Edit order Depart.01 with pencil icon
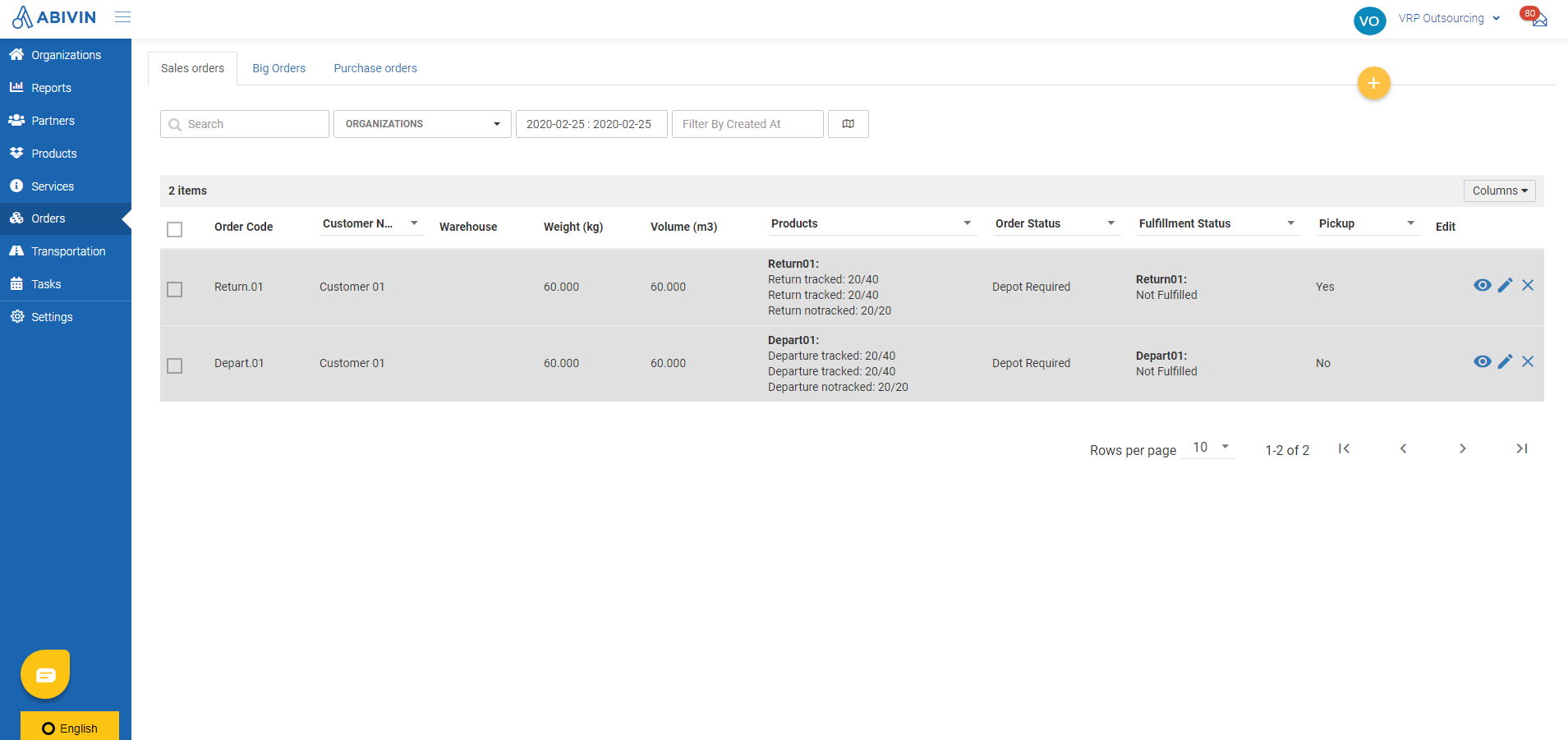 tap(1505, 361)
